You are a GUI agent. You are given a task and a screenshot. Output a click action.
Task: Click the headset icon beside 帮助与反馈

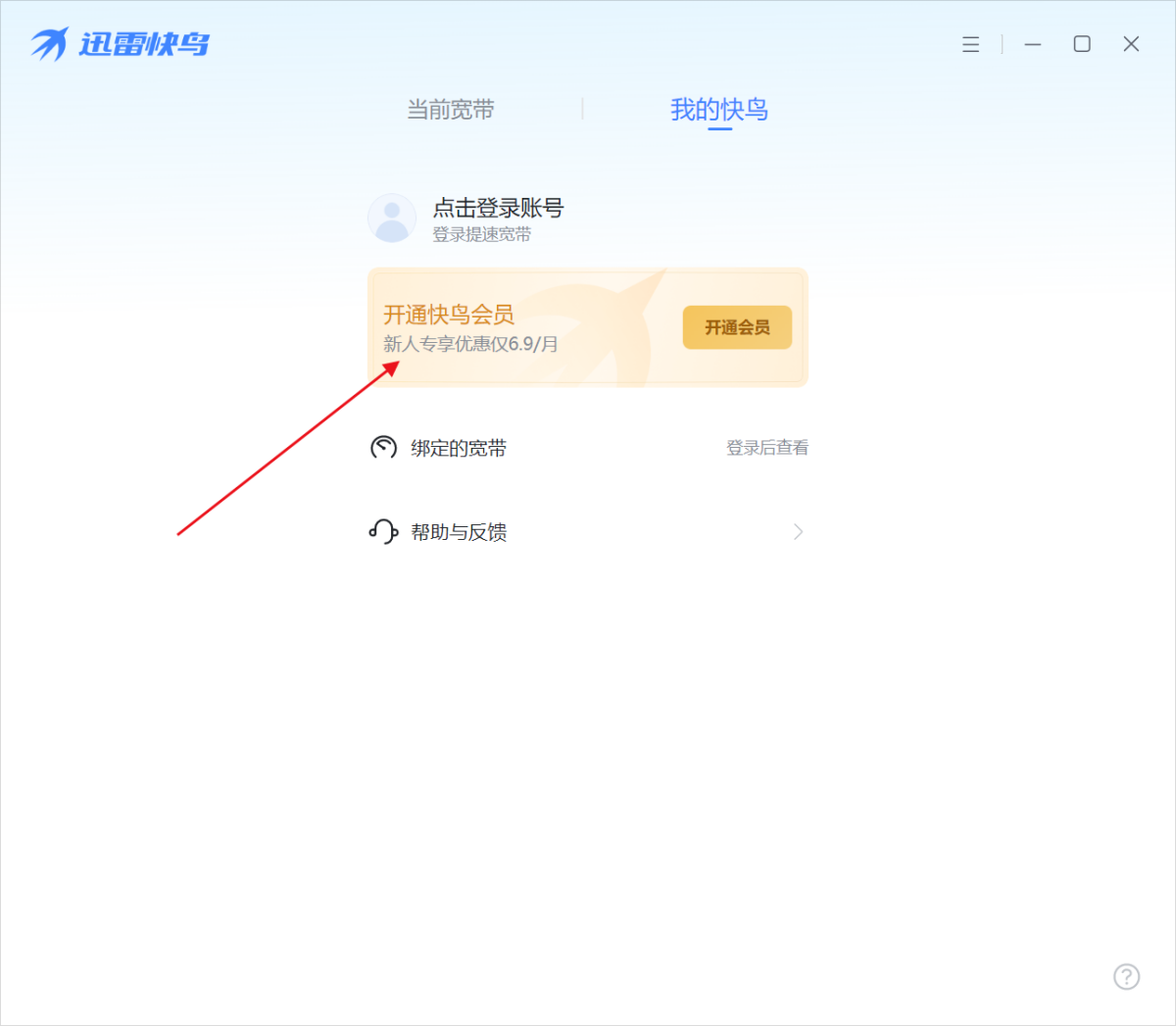(x=383, y=532)
